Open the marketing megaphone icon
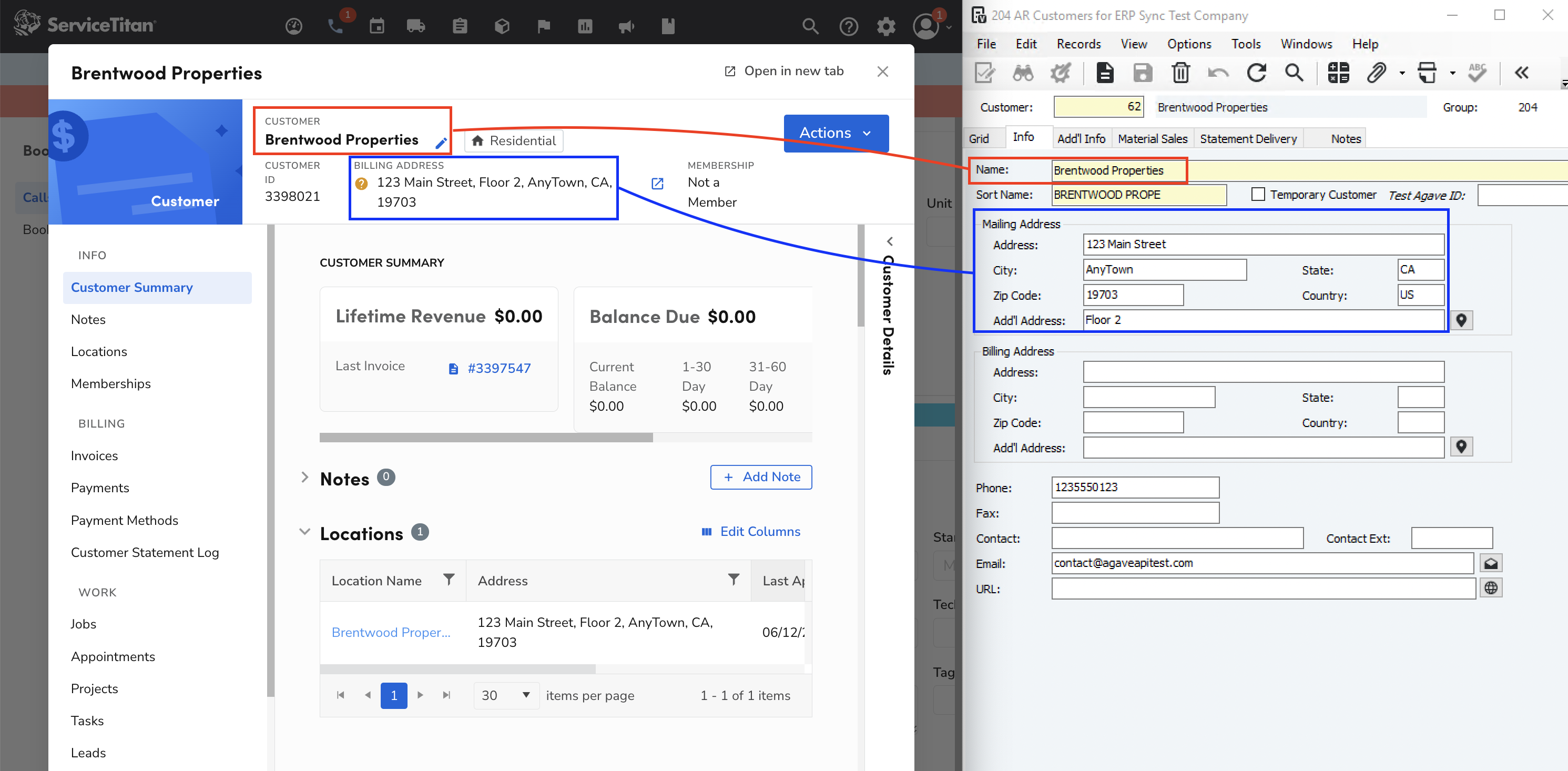Screen dimensions: 1568x771 pyautogui.click(x=626, y=26)
